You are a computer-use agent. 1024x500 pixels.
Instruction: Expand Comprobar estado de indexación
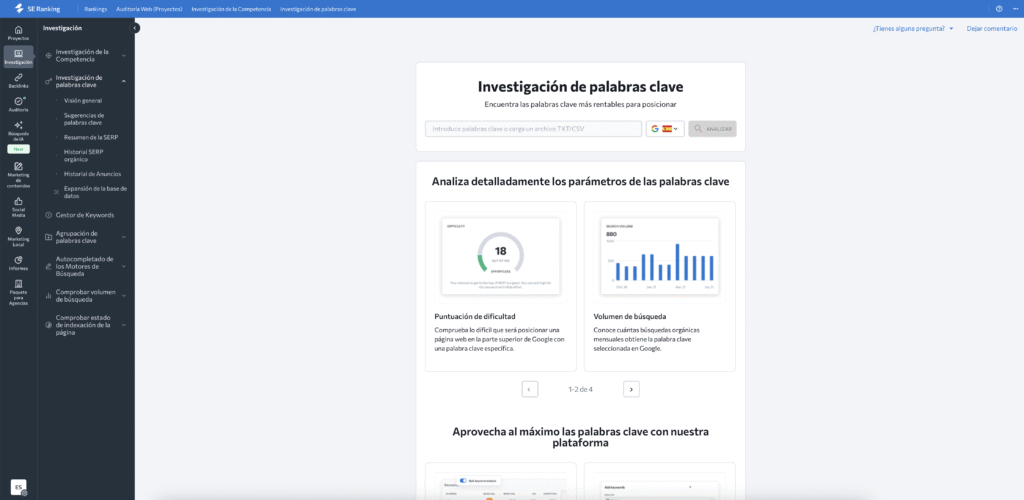point(123,324)
